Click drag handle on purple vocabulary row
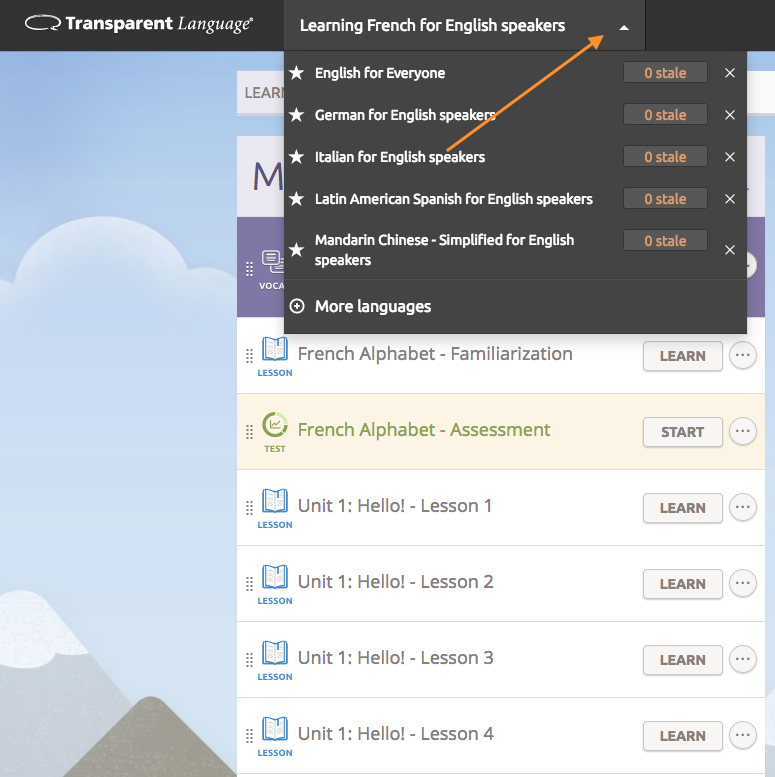Image resolution: width=775 pixels, height=777 pixels. click(249, 269)
